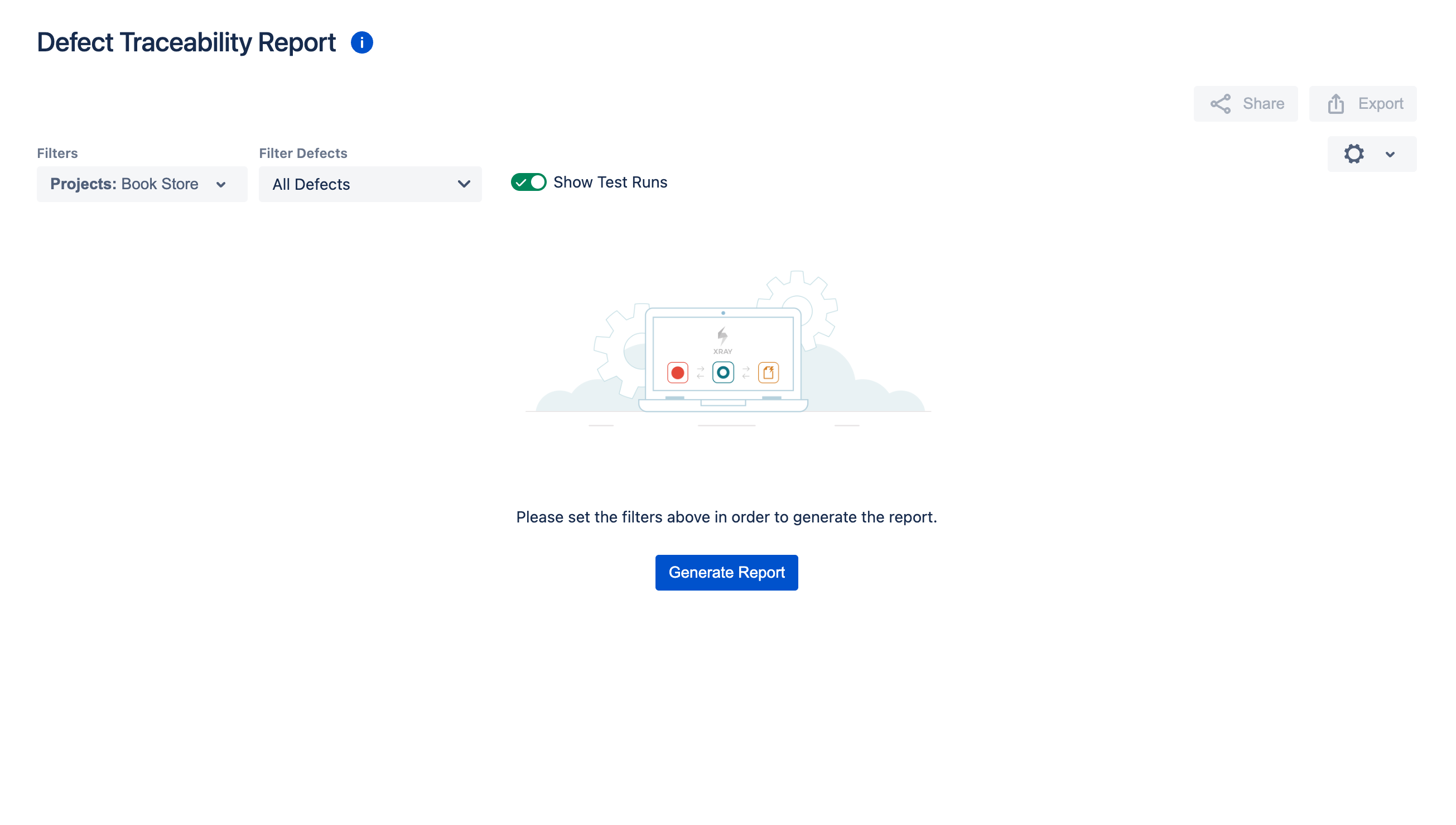Click the Export button

[1363, 104]
